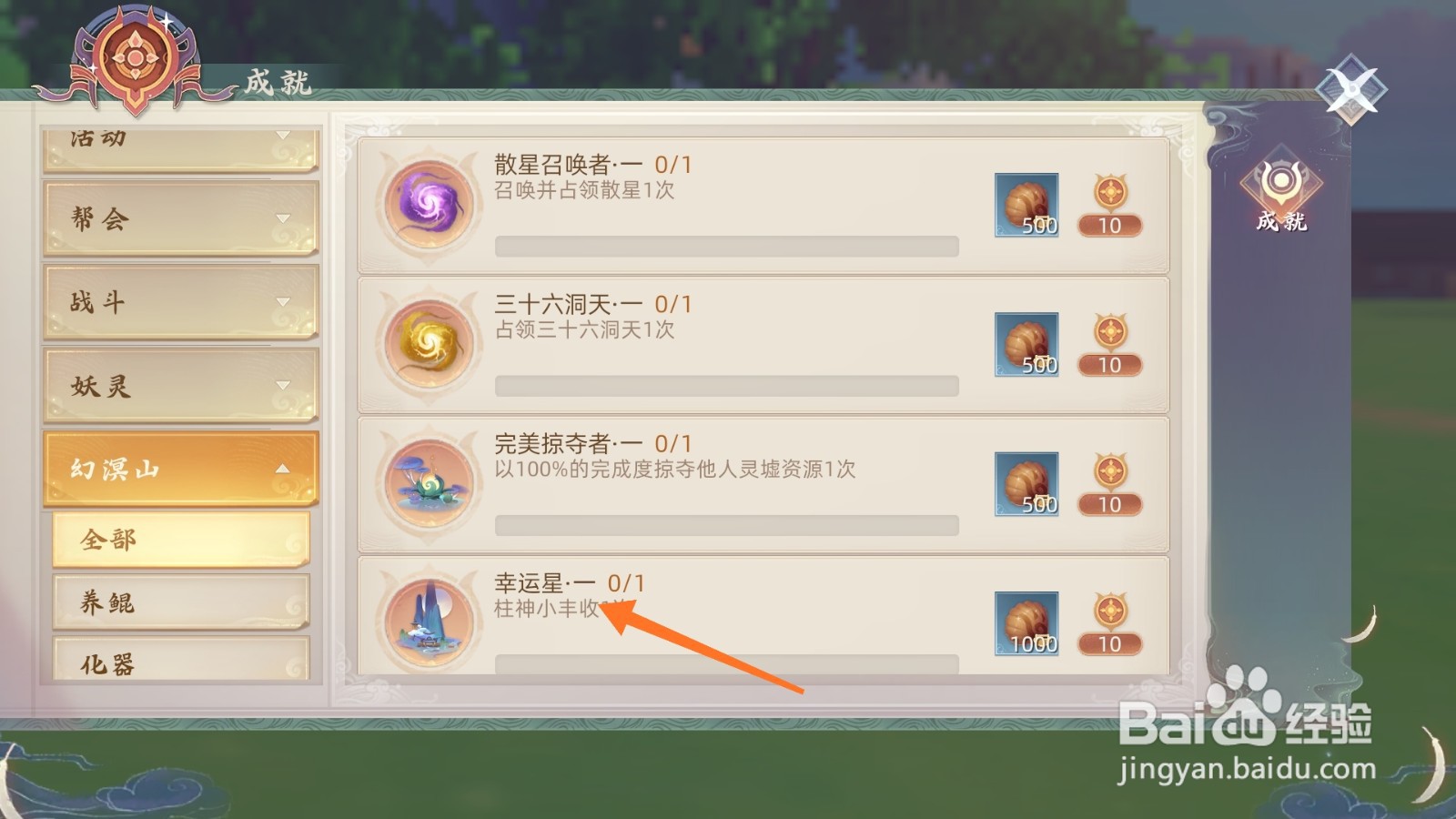Open the 成就 emblem on right sidebar
The width and height of the screenshot is (1456, 819).
click(x=1281, y=191)
